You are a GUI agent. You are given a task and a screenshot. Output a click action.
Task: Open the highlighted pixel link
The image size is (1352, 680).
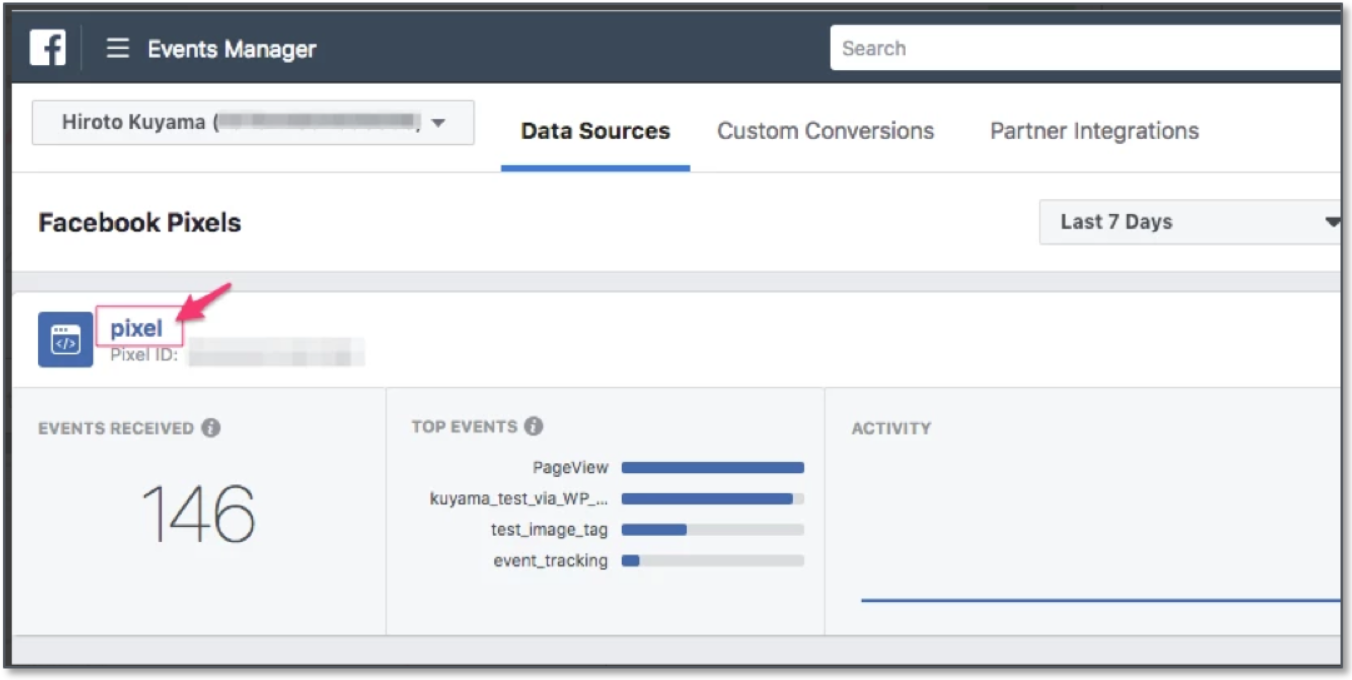point(136,329)
